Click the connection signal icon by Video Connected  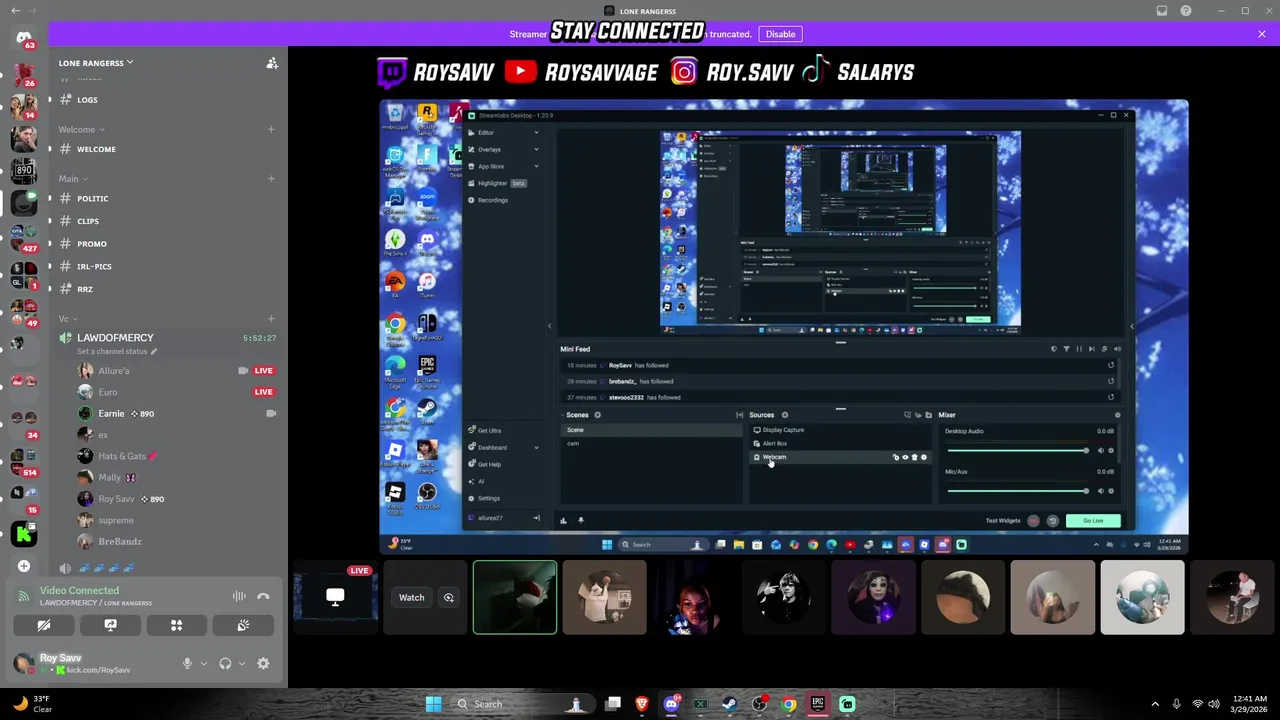coord(23,596)
